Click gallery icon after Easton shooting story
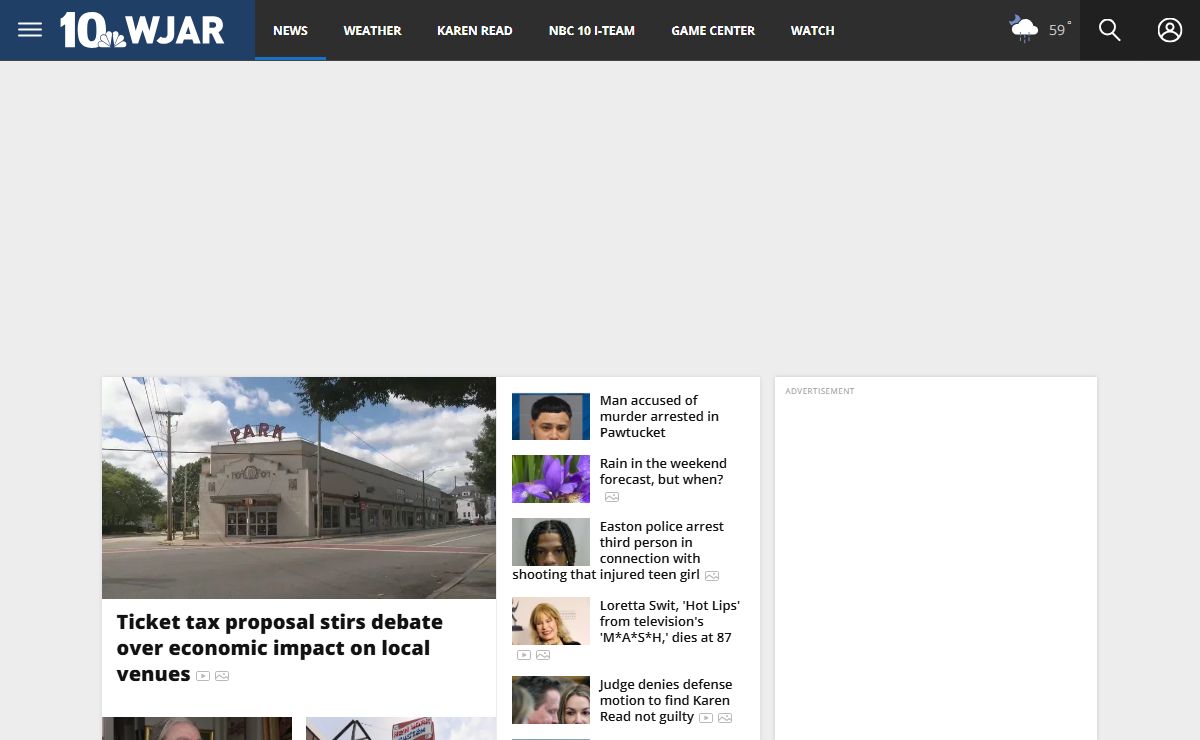 712,576
